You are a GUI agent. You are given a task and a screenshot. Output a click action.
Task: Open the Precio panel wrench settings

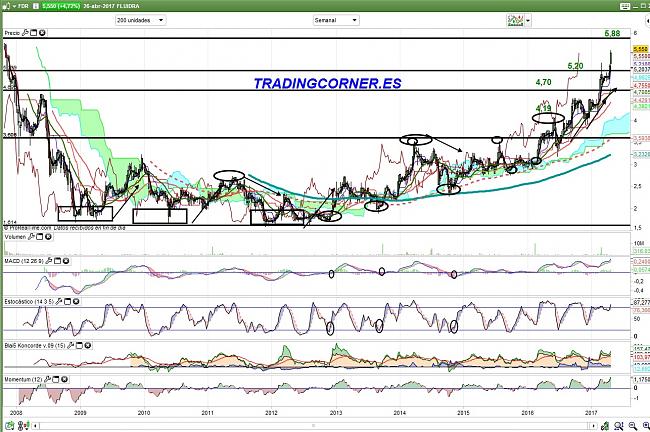tap(25, 33)
